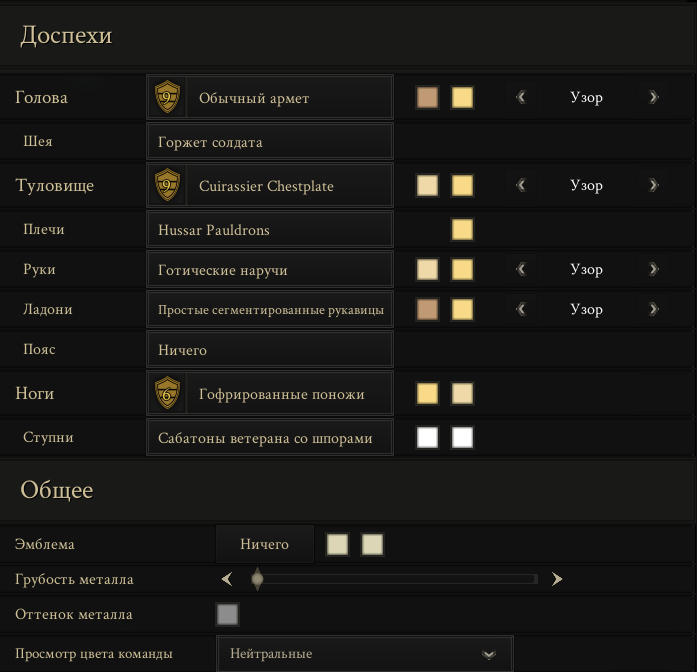Click the shield badge next to Cuirassier Chestplate
Viewport: 697px width, 672px height.
click(x=167, y=185)
